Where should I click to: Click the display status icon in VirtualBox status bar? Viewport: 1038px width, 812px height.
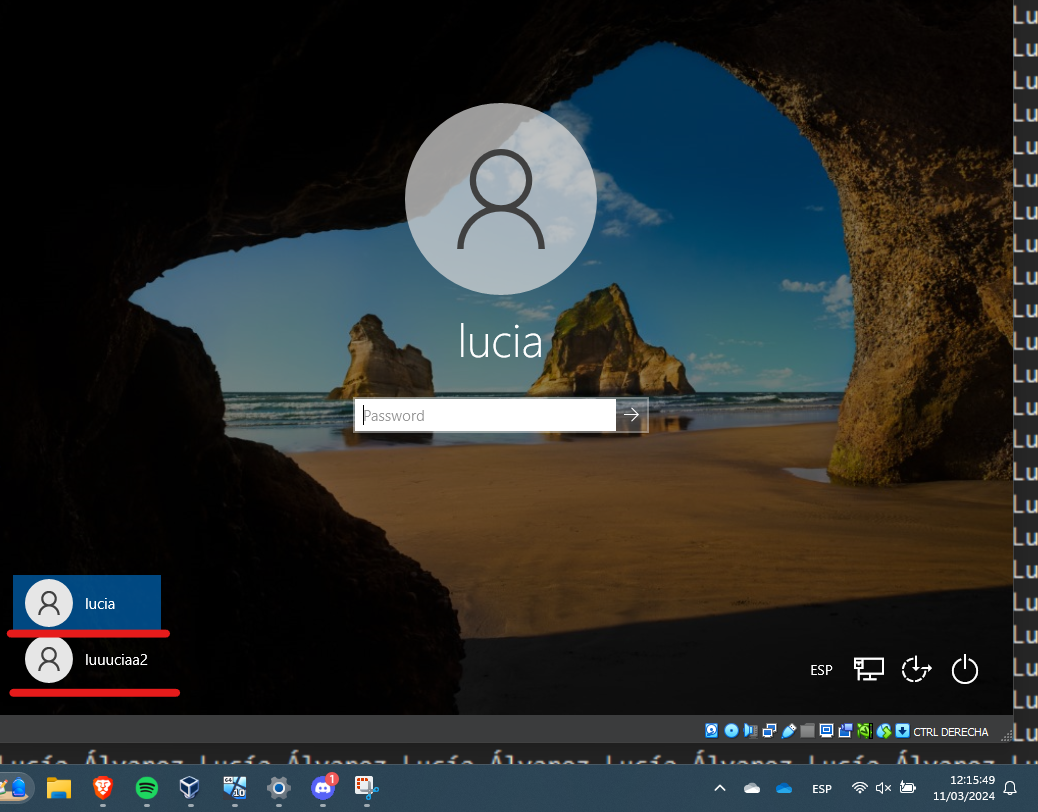coord(826,731)
